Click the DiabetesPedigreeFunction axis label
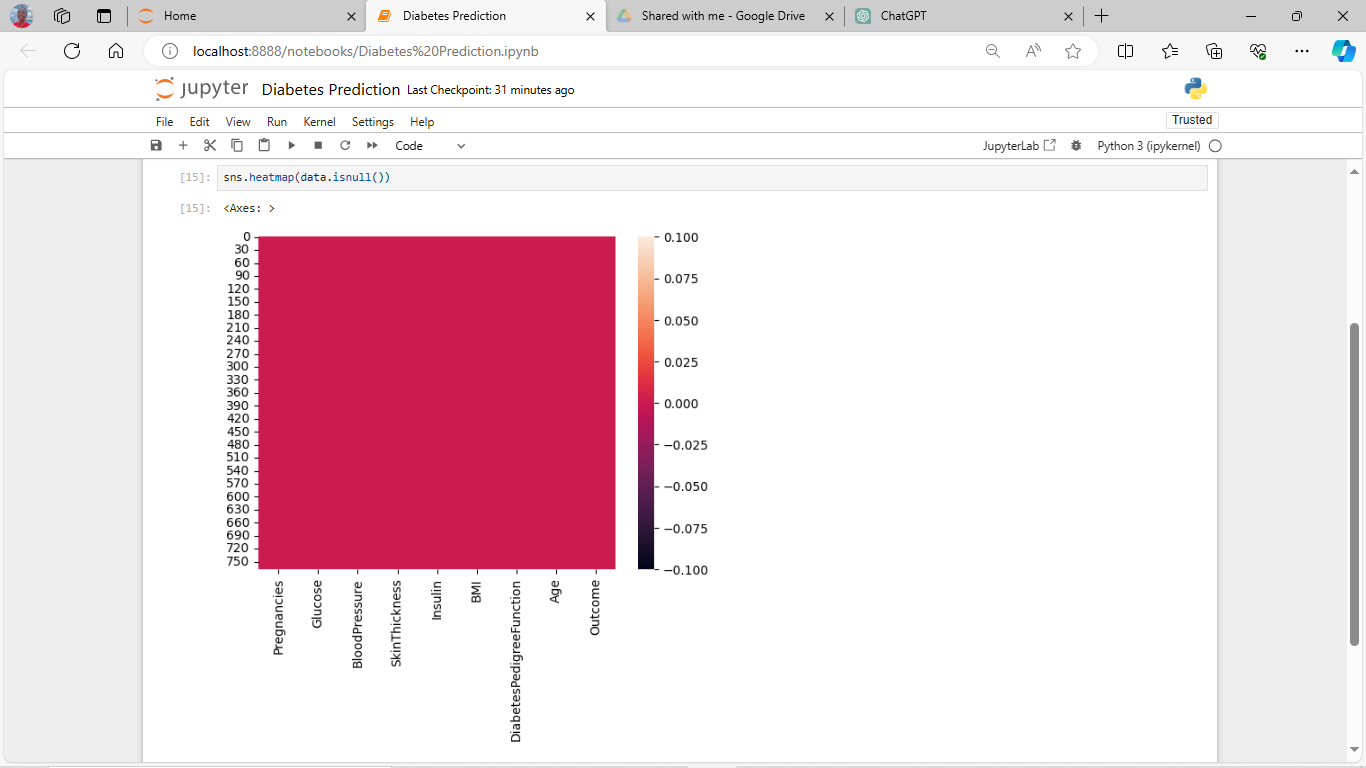1366x768 pixels. (516, 661)
